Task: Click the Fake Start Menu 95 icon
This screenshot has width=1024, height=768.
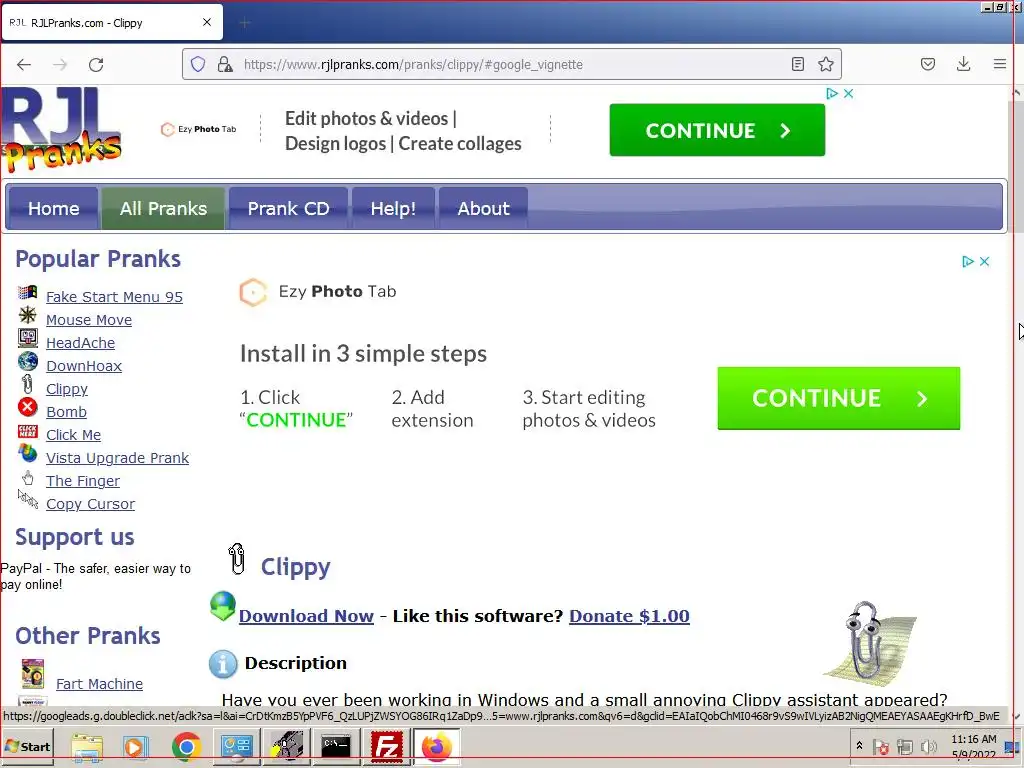Action: [27, 292]
